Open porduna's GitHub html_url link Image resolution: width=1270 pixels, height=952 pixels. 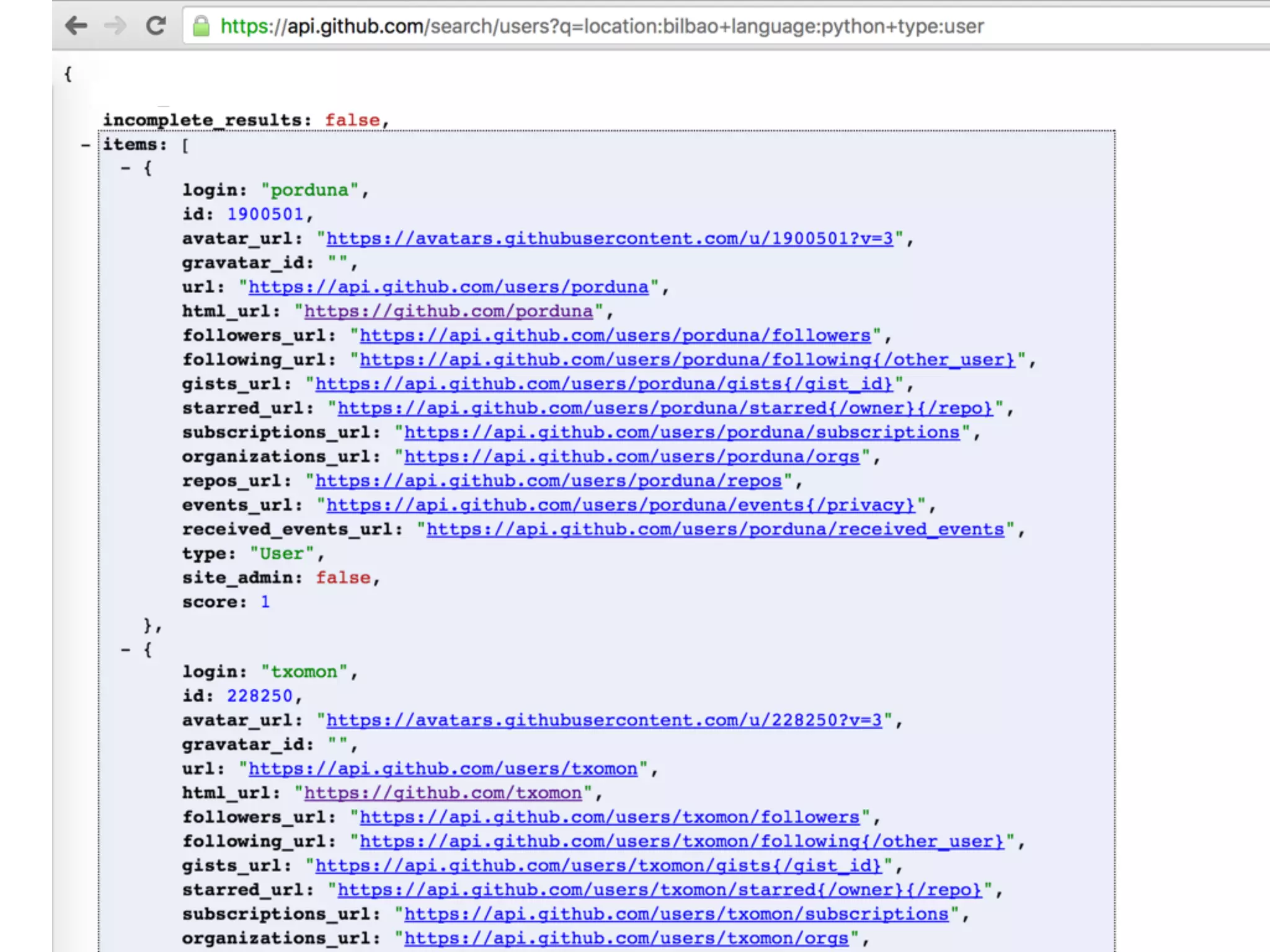click(448, 311)
